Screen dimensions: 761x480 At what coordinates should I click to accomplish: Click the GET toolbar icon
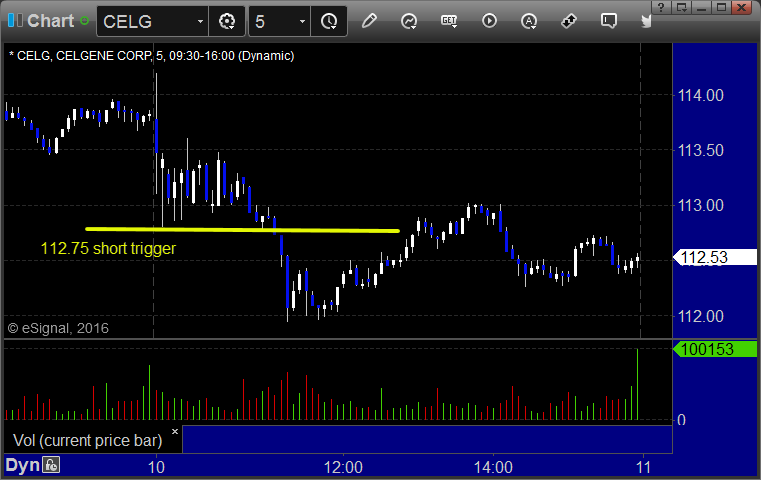449,21
